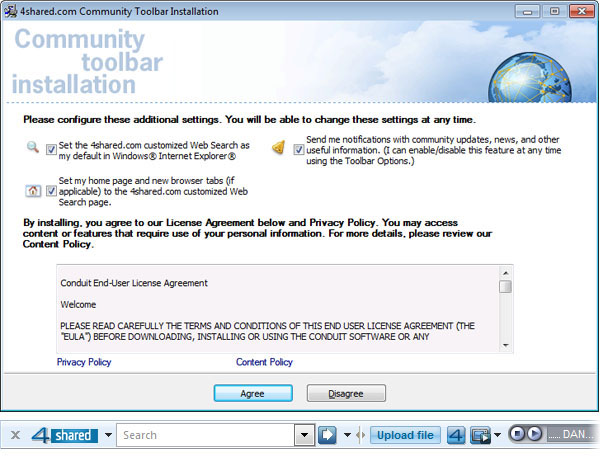Image resolution: width=600 pixels, height=459 pixels.
Task: Click into the toolbar Search field
Action: [x=206, y=435]
